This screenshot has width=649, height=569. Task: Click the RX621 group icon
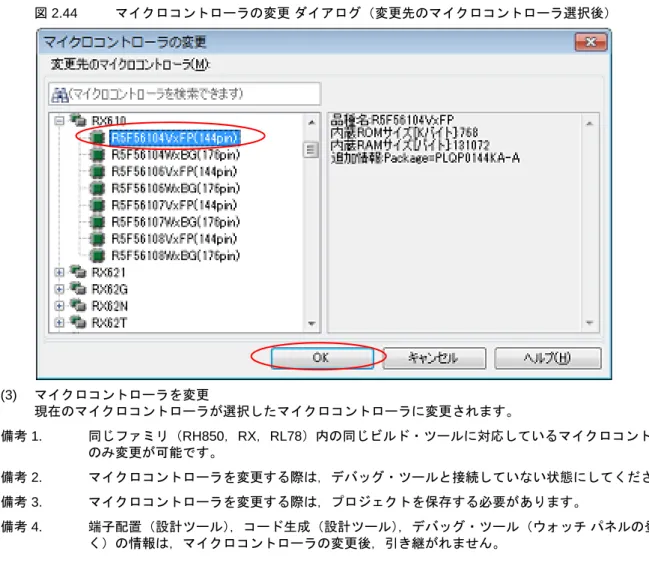(78, 272)
